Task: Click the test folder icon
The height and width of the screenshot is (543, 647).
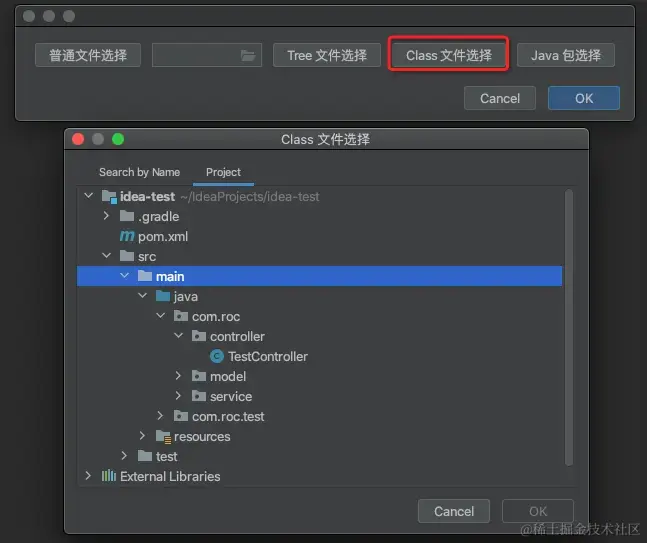Action: 145,456
